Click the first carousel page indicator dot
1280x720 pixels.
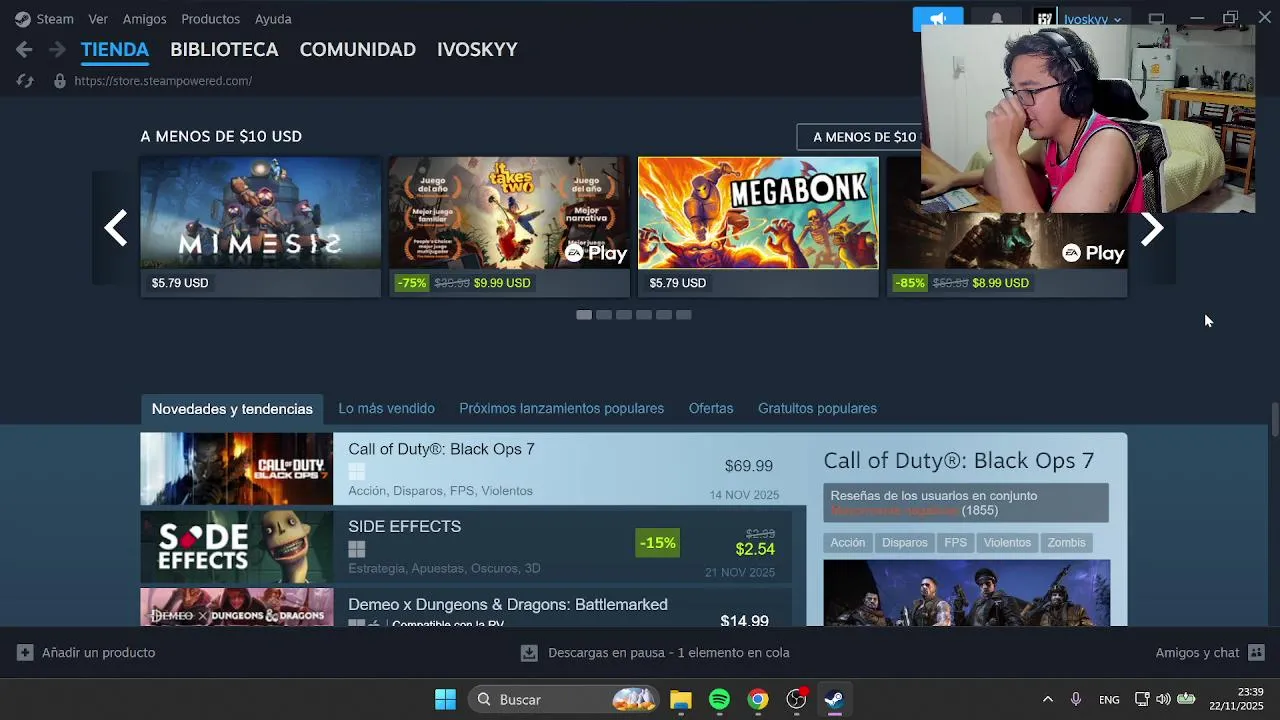pos(584,315)
